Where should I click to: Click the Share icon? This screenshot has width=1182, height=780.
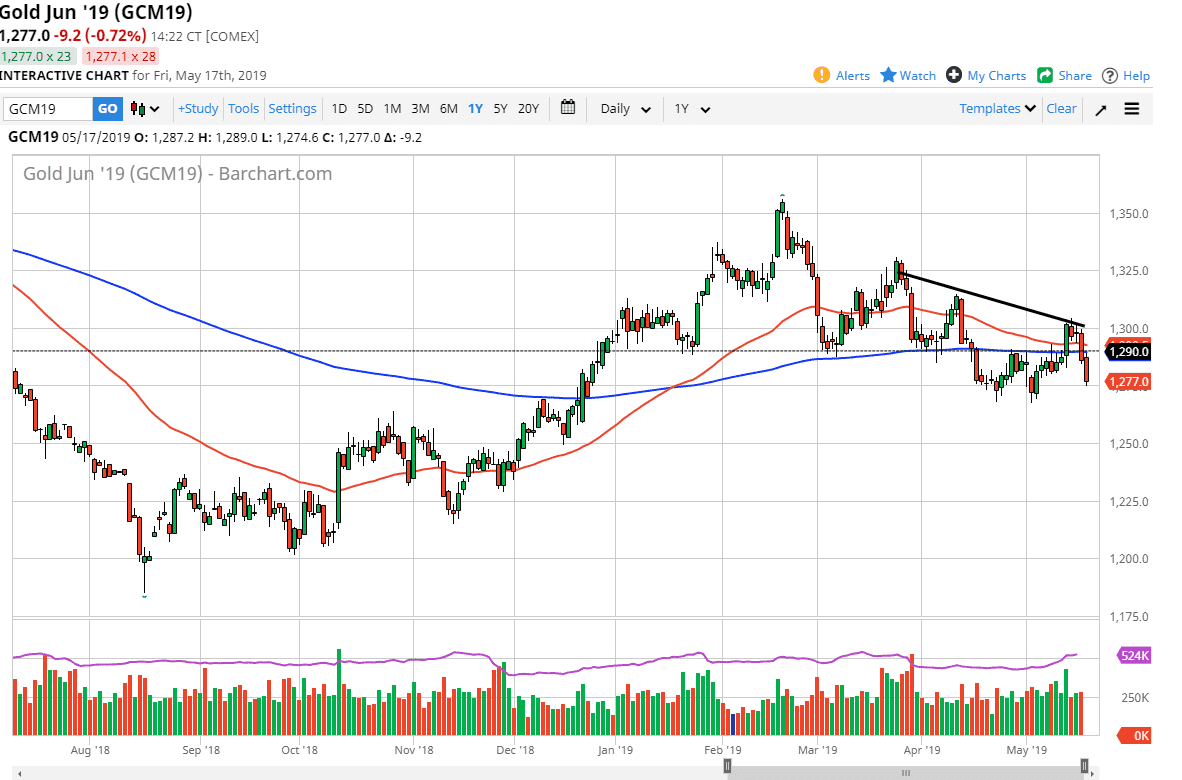(1045, 75)
